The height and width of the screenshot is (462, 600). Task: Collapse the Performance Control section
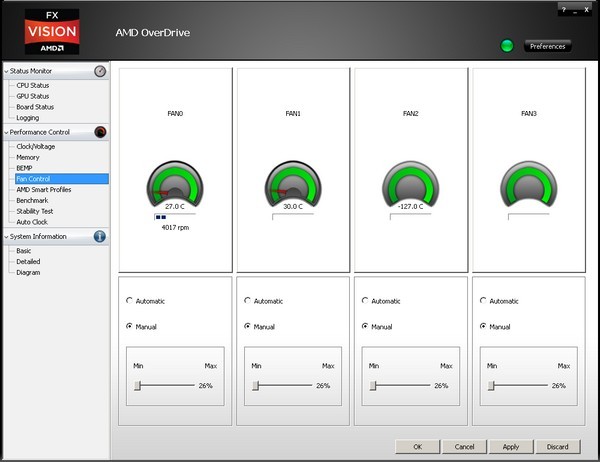click(x=4, y=132)
